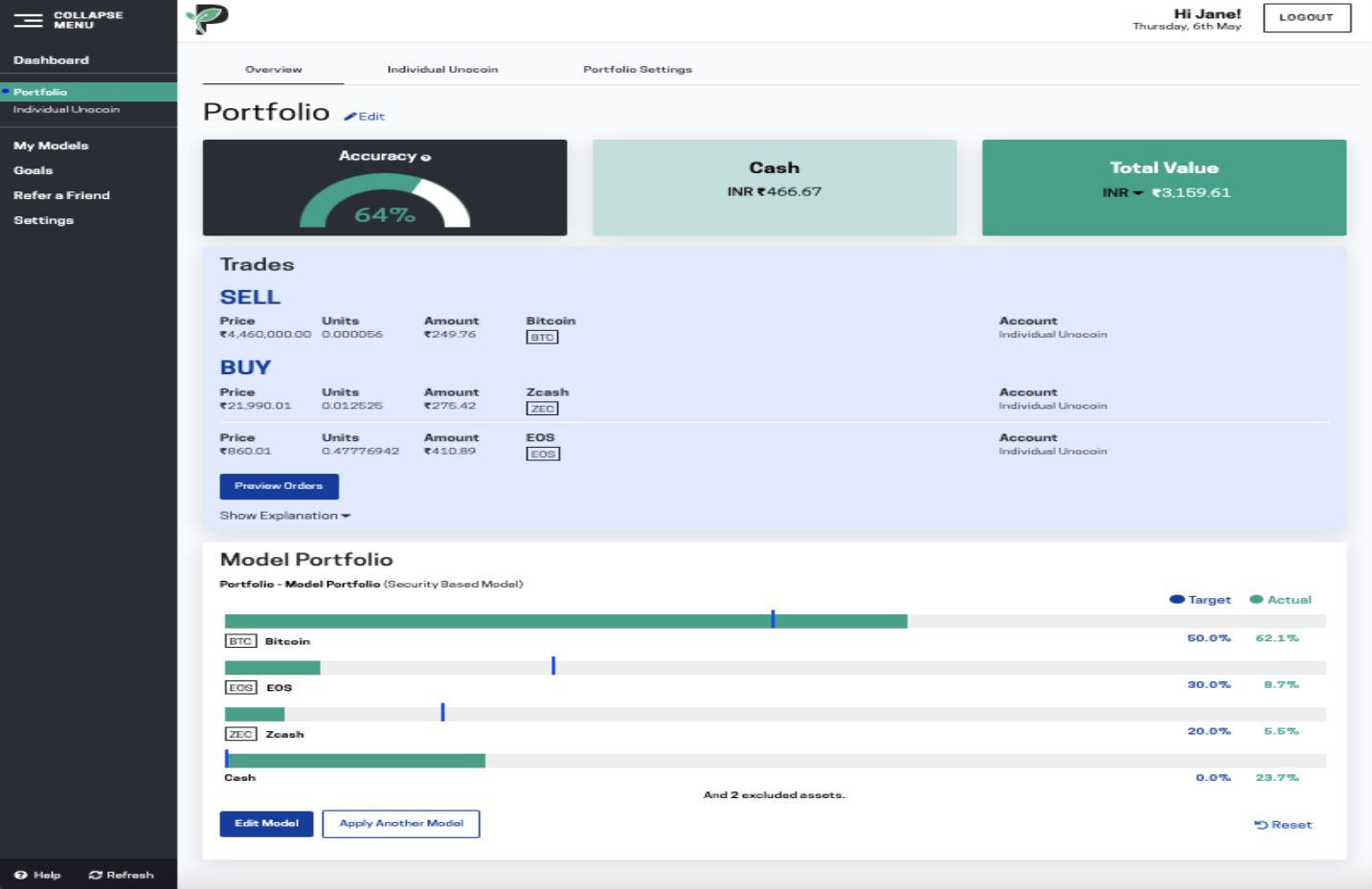Click the pencil Edit icon beside Portfolio
1372x889 pixels.
pos(349,117)
